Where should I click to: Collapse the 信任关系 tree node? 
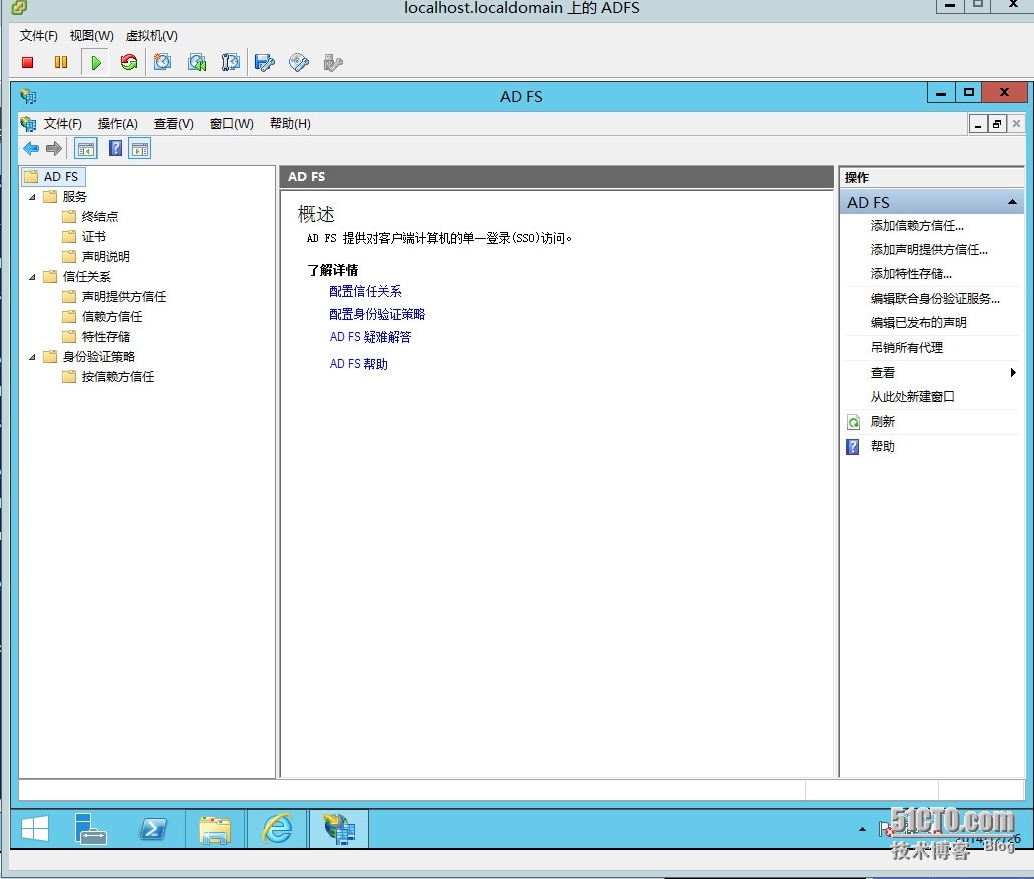(32, 277)
